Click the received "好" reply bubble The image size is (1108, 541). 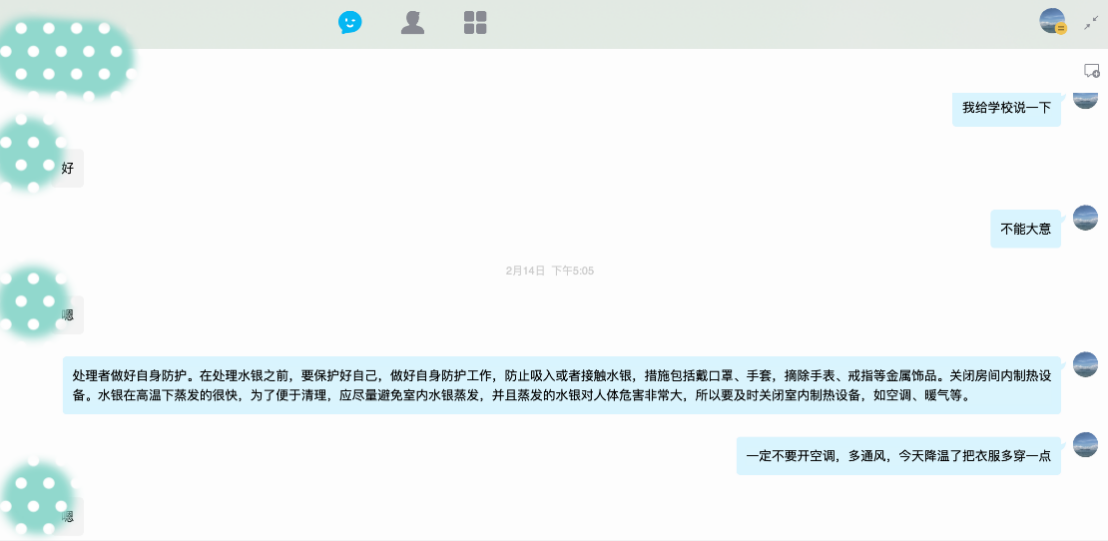pos(69,169)
